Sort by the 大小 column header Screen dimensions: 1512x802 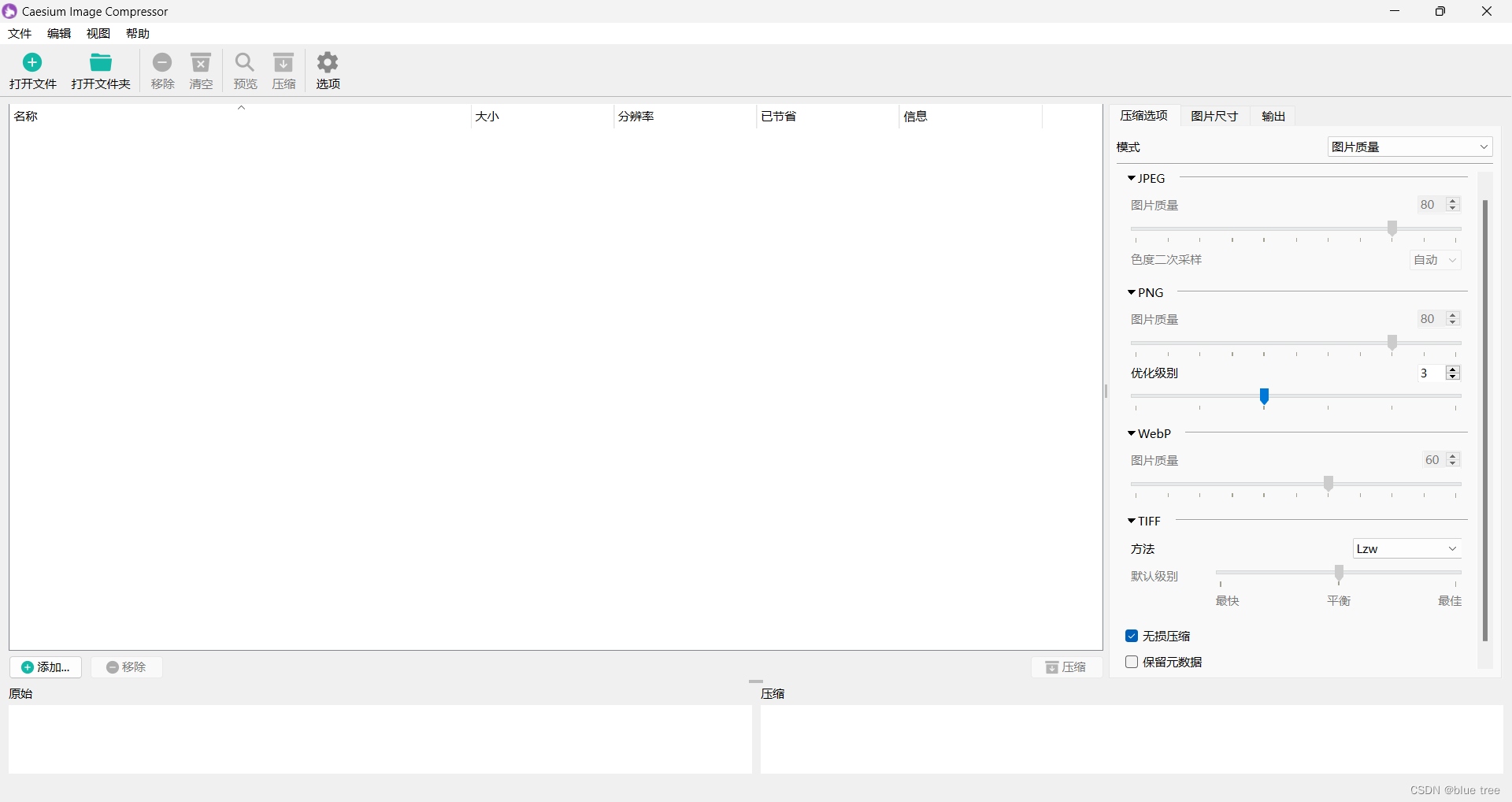click(x=543, y=116)
